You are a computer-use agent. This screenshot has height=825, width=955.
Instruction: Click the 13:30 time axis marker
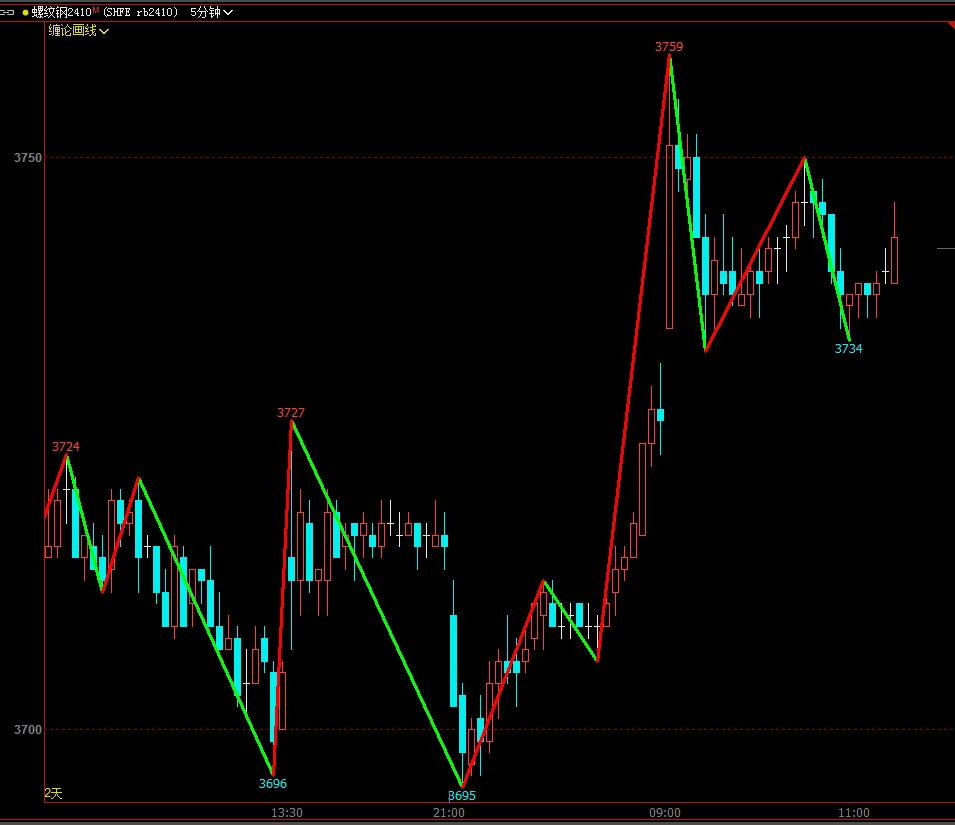[x=287, y=813]
